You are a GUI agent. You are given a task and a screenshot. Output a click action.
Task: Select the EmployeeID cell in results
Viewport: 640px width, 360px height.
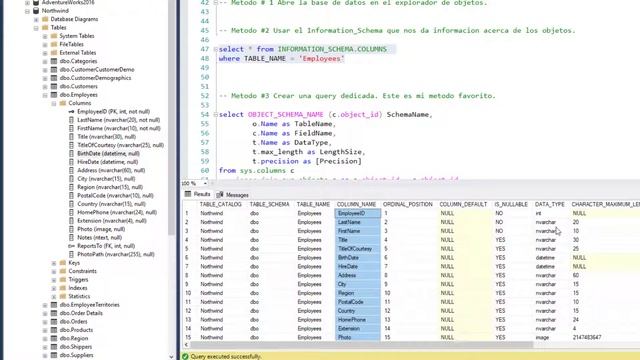pos(358,213)
